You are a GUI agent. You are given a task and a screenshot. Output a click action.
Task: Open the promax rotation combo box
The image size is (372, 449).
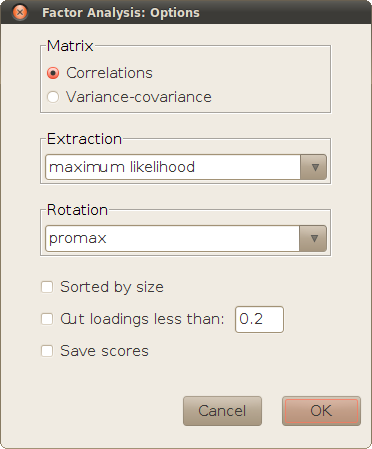pos(186,238)
